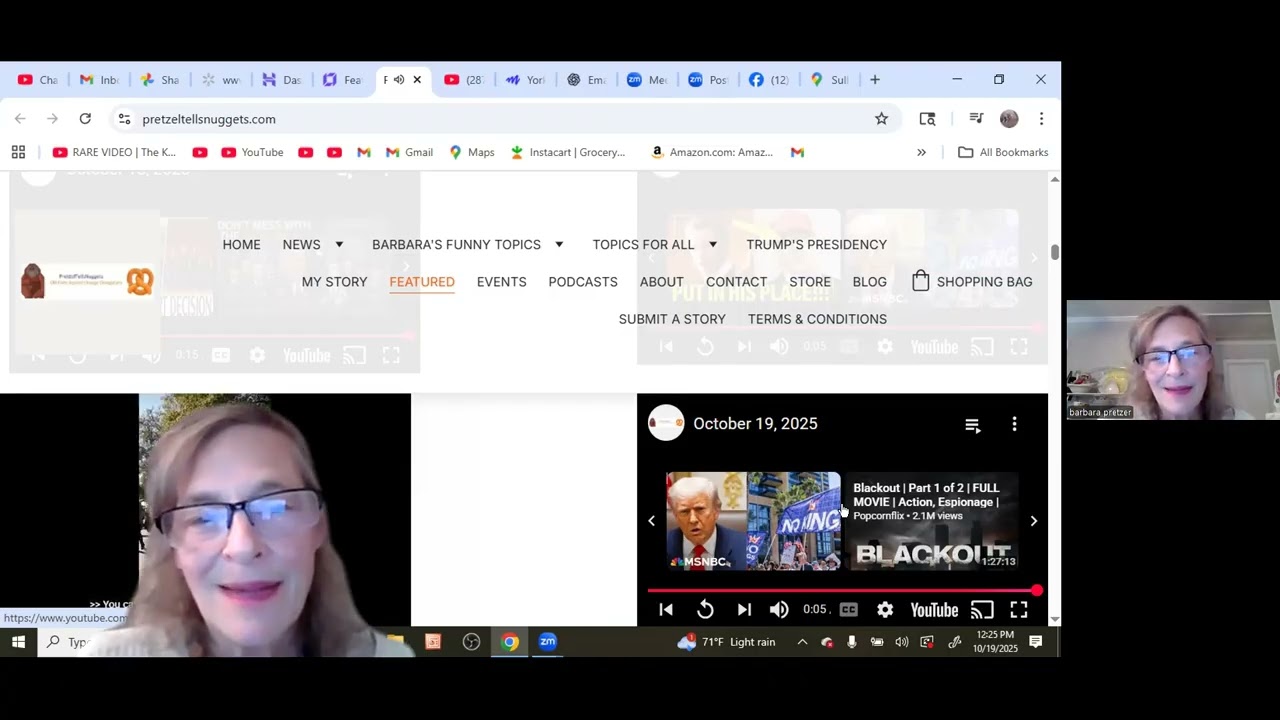The height and width of the screenshot is (720, 1280).
Task: Open video player settings gear
Action: (x=885, y=609)
